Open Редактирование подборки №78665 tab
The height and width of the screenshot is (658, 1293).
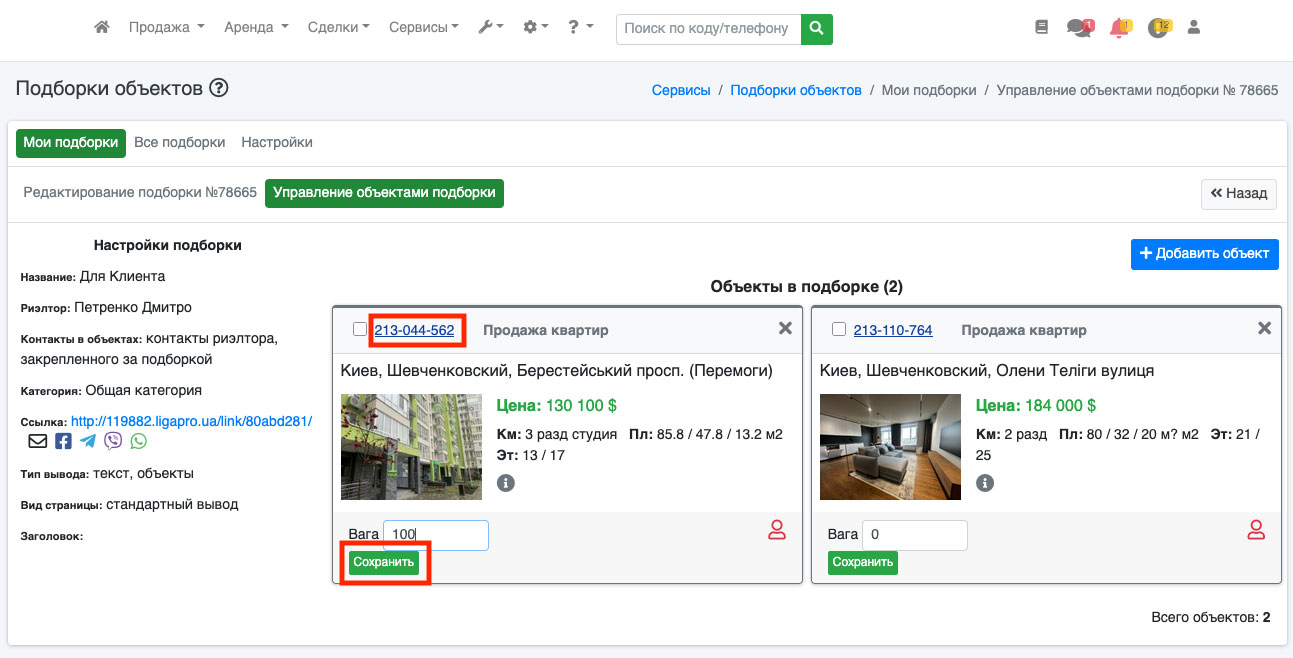pos(140,193)
